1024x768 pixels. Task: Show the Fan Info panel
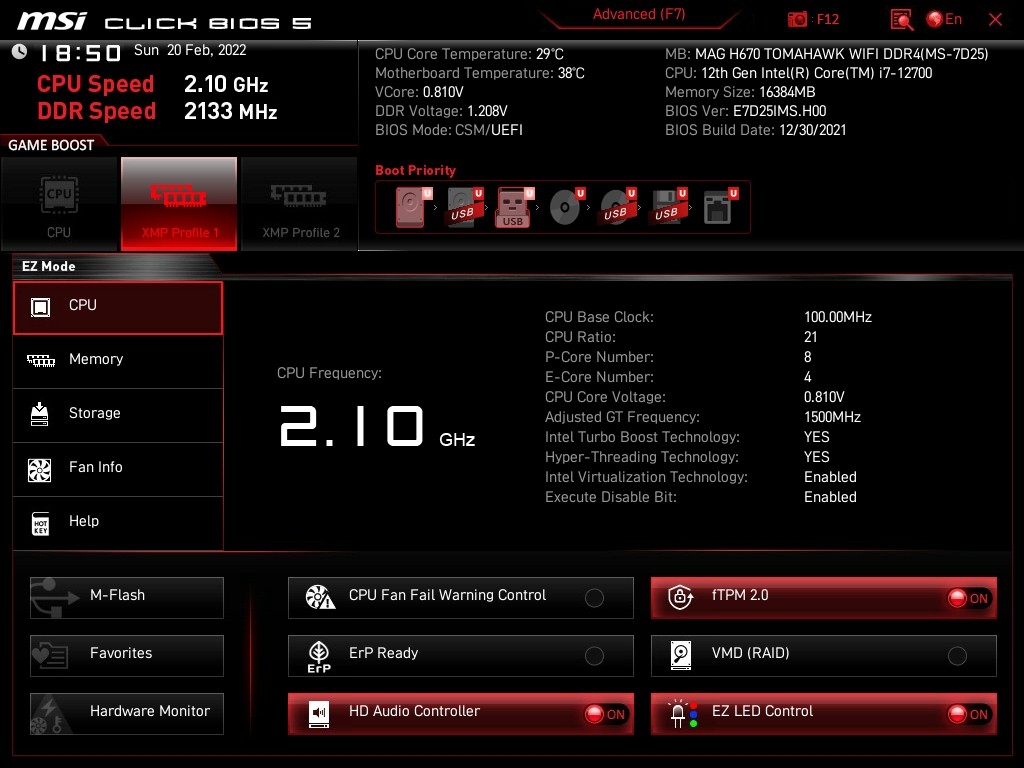point(118,468)
